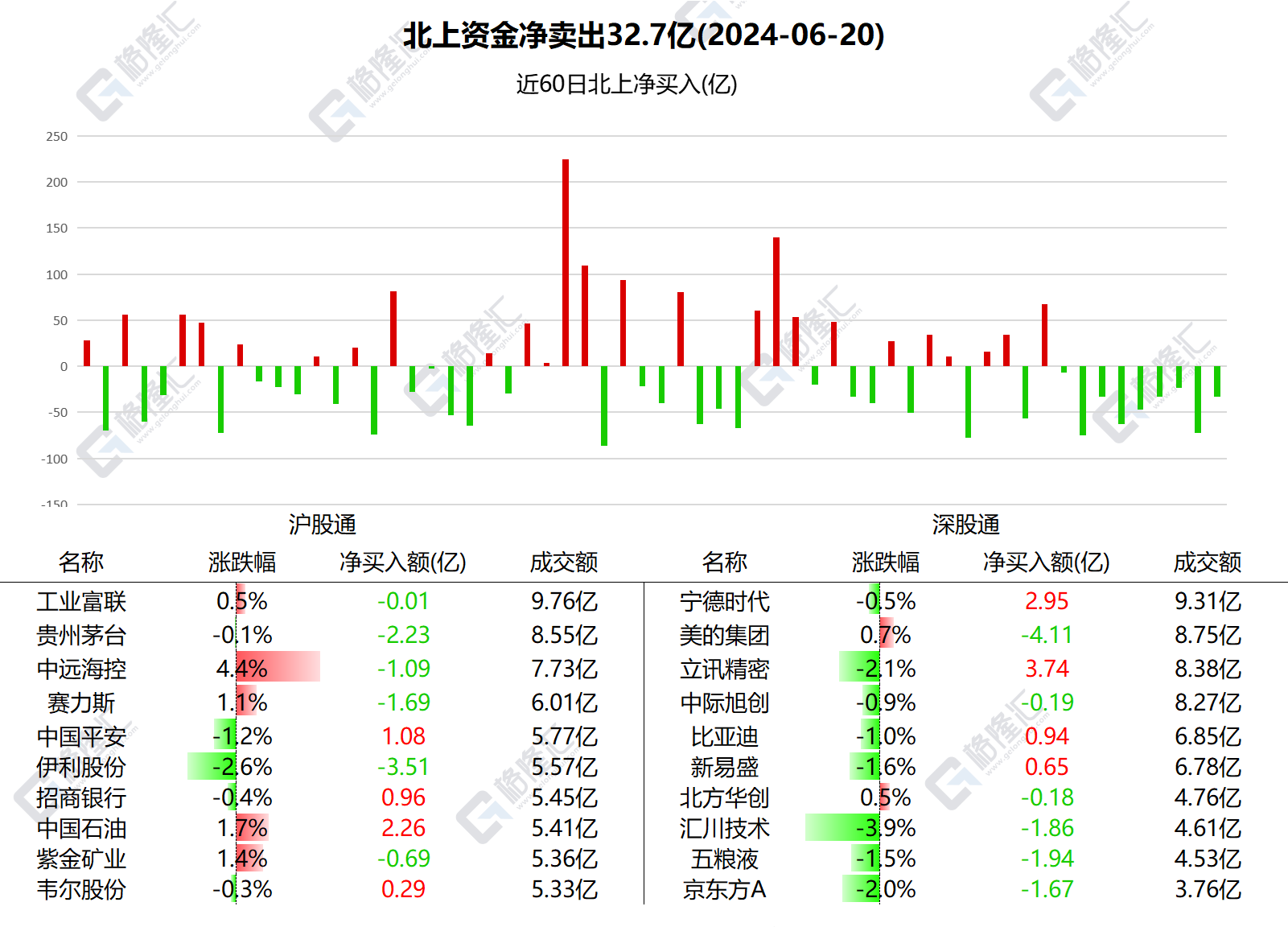Click the 美的集团 net buy value -4.11
The height and width of the screenshot is (927, 1288).
(1047, 635)
